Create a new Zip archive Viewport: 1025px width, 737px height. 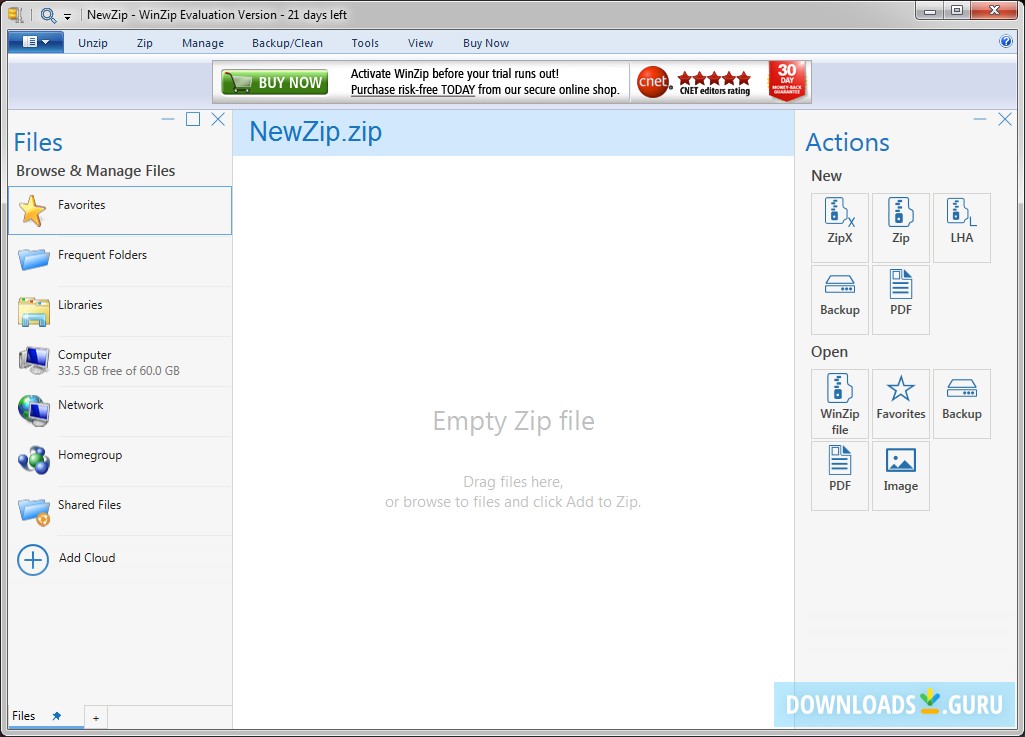[x=900, y=228]
